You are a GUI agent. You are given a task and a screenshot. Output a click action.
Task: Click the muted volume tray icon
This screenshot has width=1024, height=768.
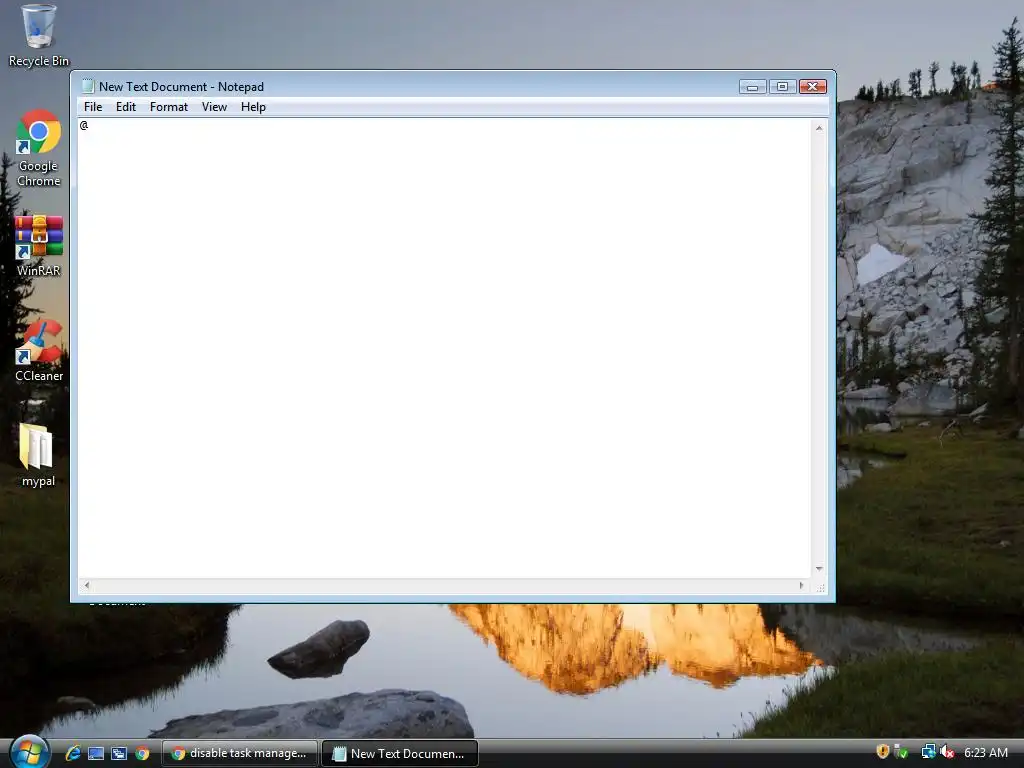pyautogui.click(x=947, y=752)
